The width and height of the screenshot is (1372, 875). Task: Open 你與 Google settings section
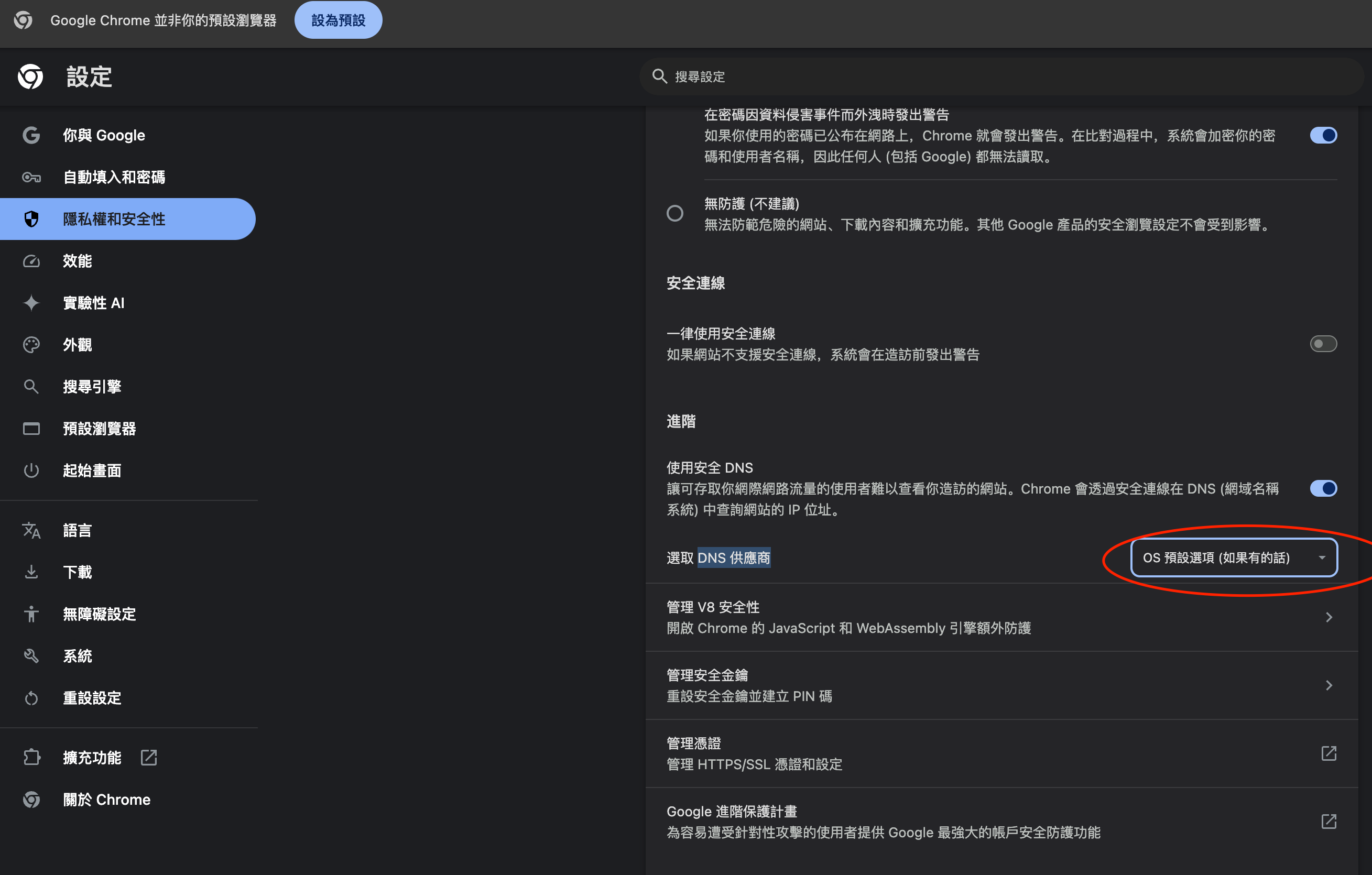point(128,135)
